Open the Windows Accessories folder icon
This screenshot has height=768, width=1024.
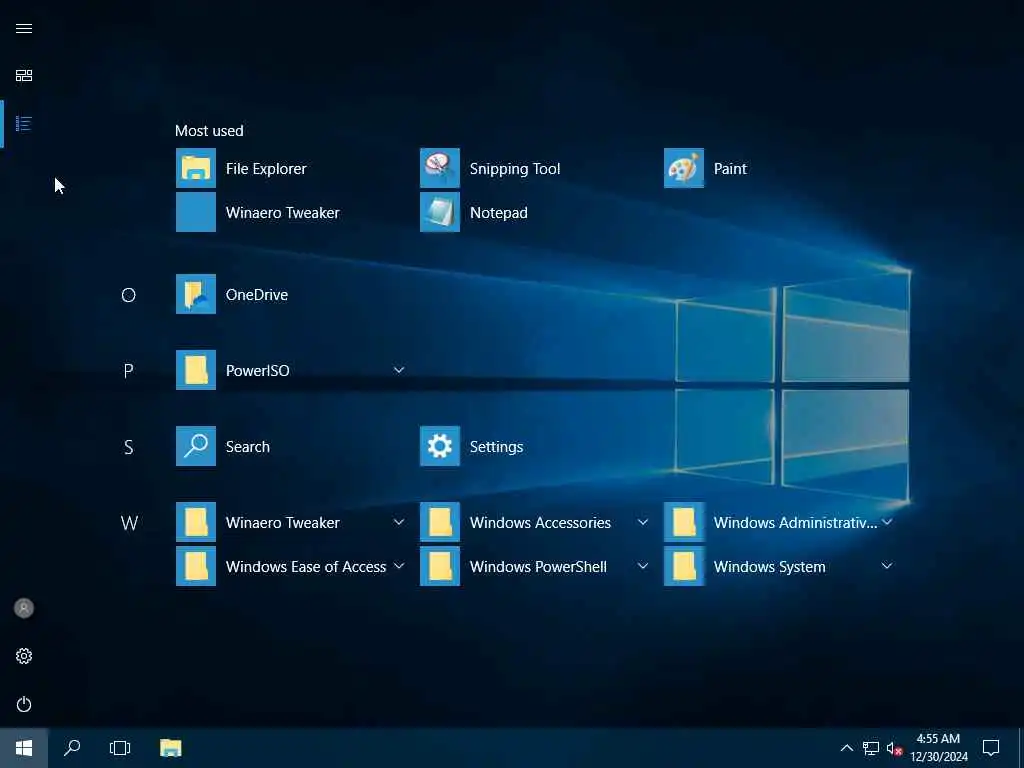pos(440,522)
